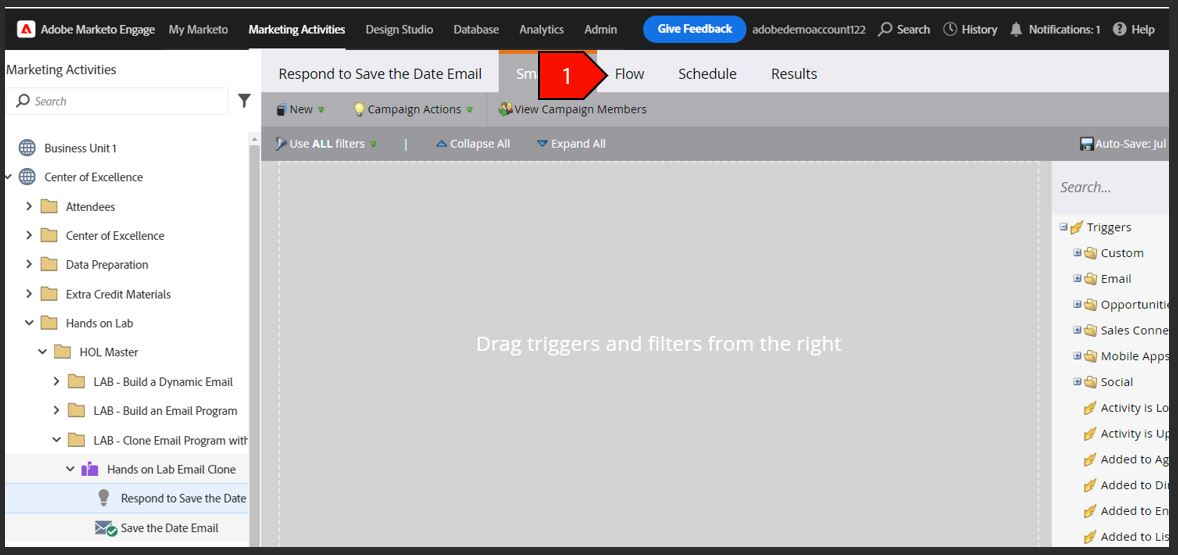Collapse Hands on Lab Email Clone program
This screenshot has height=555, width=1178.
tap(70, 469)
